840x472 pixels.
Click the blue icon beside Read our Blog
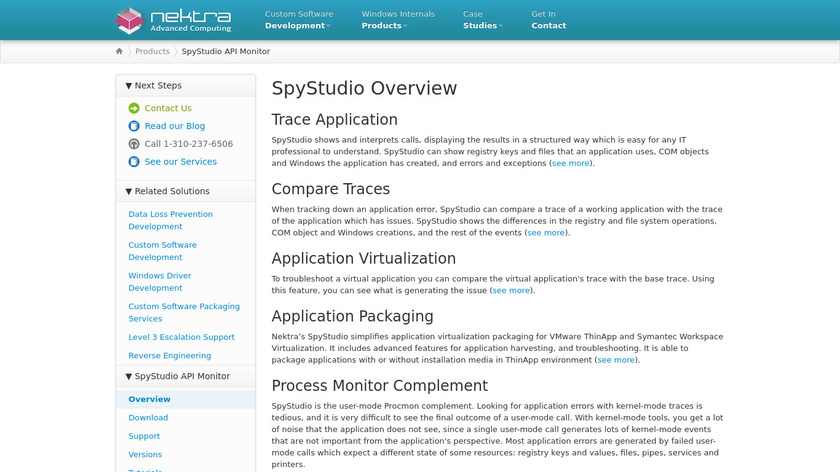(134, 126)
